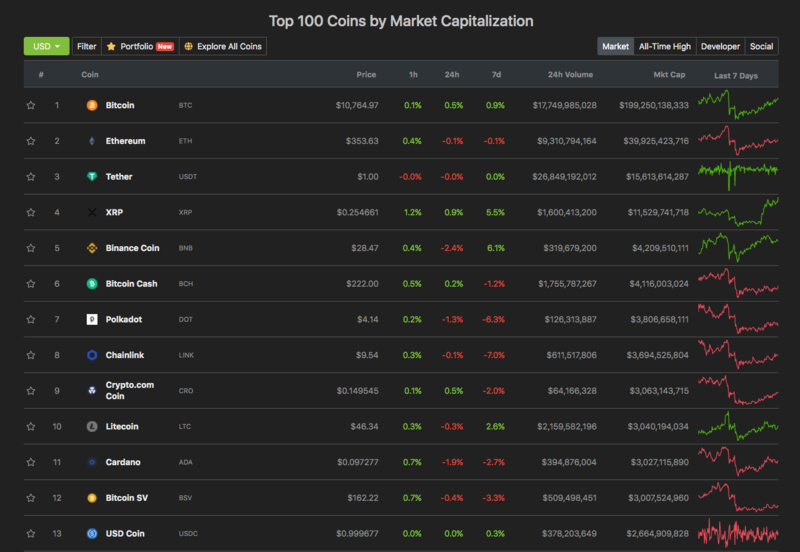Click Ethereum market cap $39,925,423,716

pos(656,141)
